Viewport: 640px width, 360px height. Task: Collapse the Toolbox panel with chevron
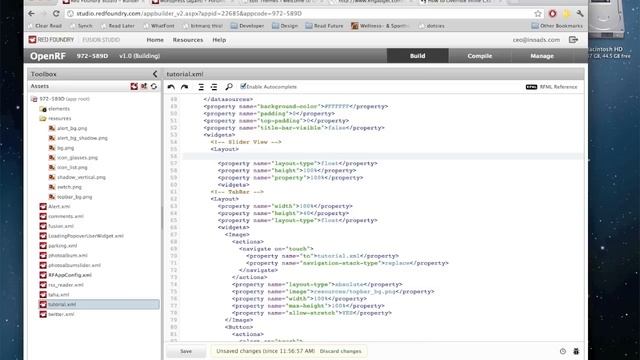[x=155, y=74]
